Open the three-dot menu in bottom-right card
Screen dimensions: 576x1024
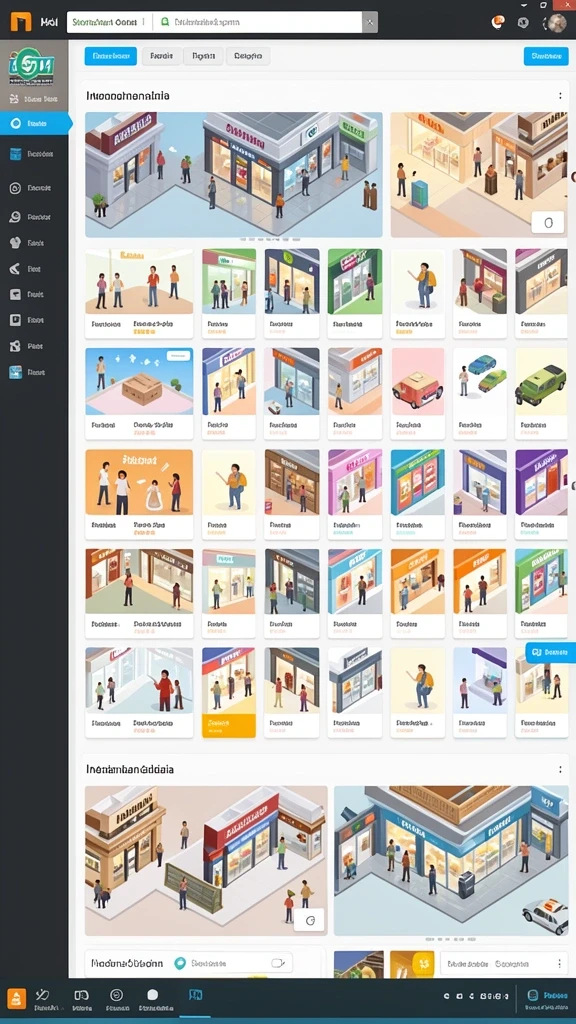(x=559, y=963)
